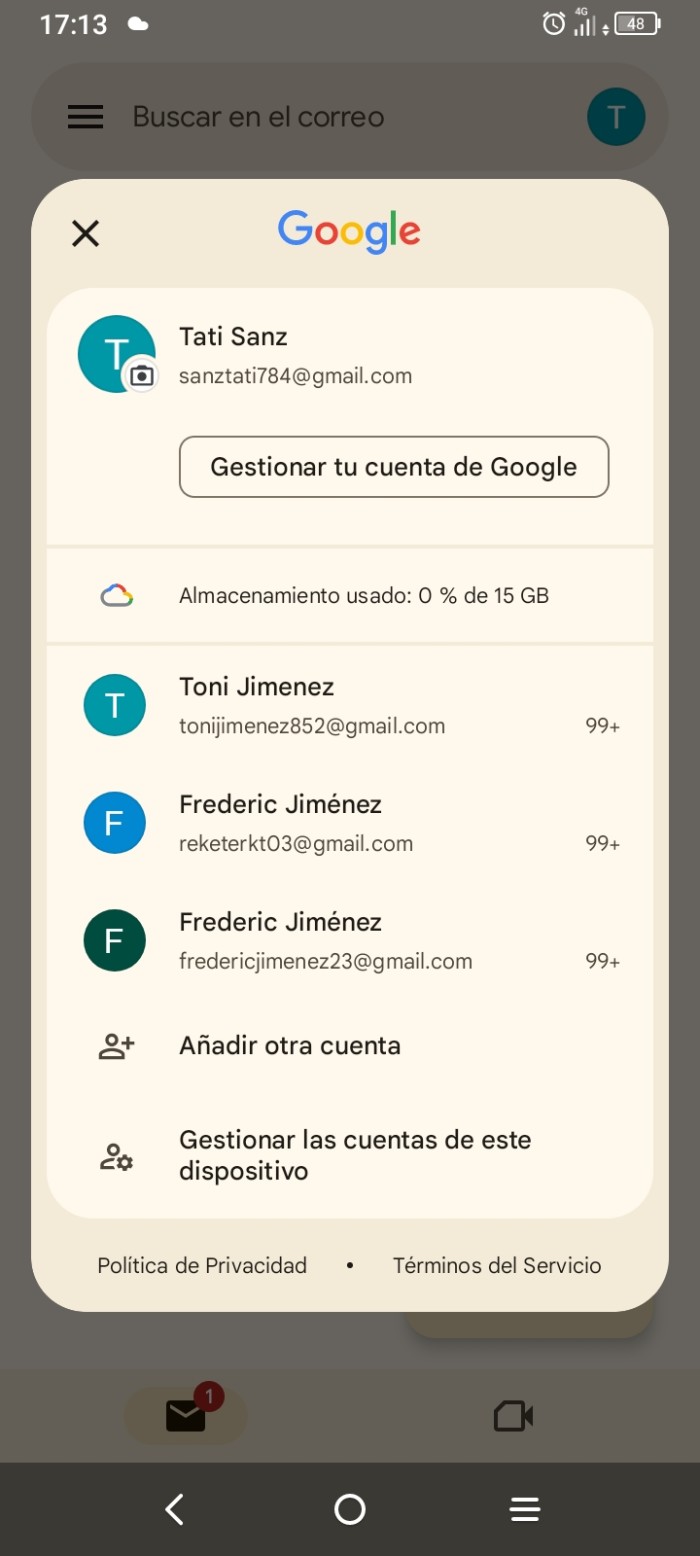Tap the Almacenamiento usado storage text
This screenshot has width=700, height=1556.
click(364, 597)
